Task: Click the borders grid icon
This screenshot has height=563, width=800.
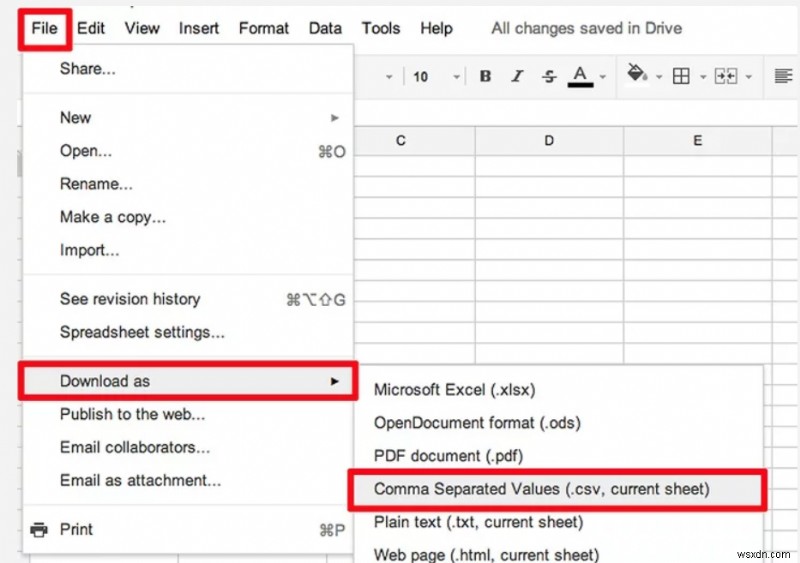Action: click(681, 76)
